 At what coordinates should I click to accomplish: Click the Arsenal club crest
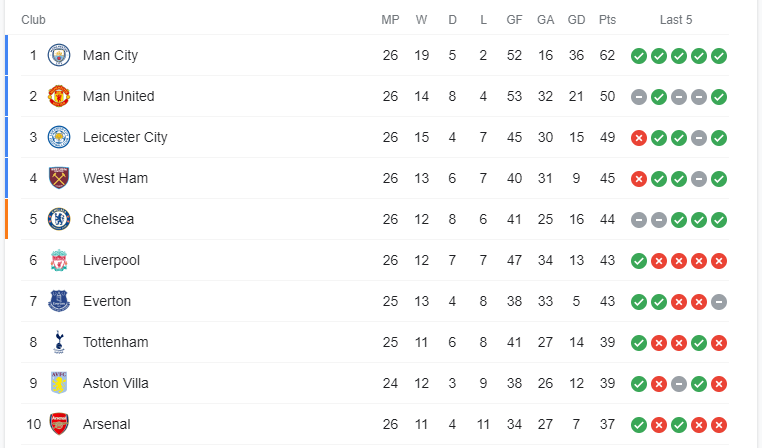click(59, 424)
